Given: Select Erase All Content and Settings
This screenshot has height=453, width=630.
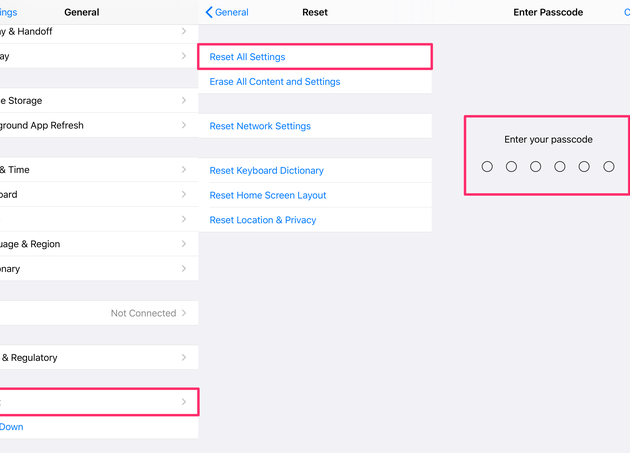Looking at the screenshot, I should tap(274, 82).
